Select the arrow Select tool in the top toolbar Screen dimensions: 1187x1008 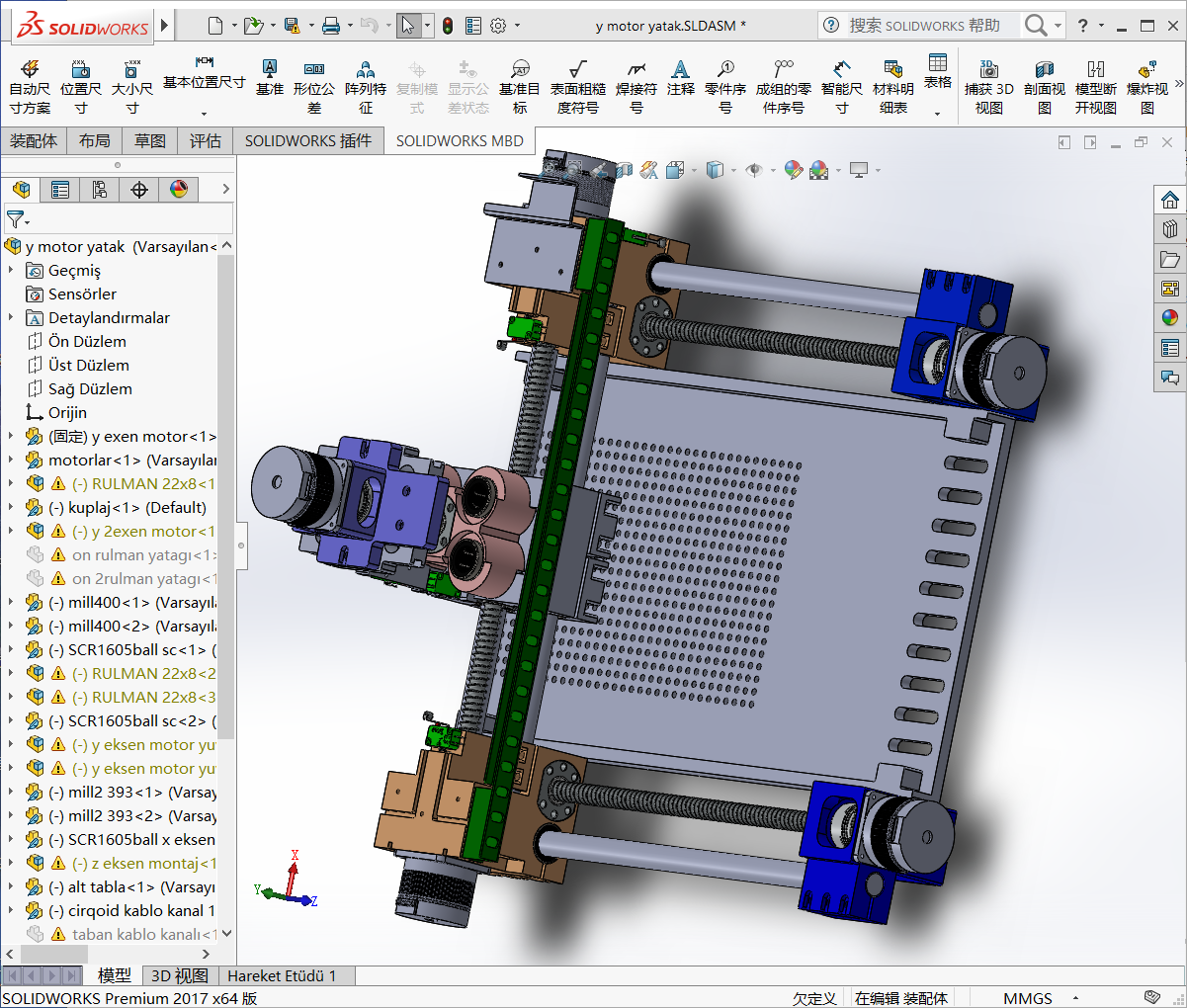pyautogui.click(x=408, y=26)
